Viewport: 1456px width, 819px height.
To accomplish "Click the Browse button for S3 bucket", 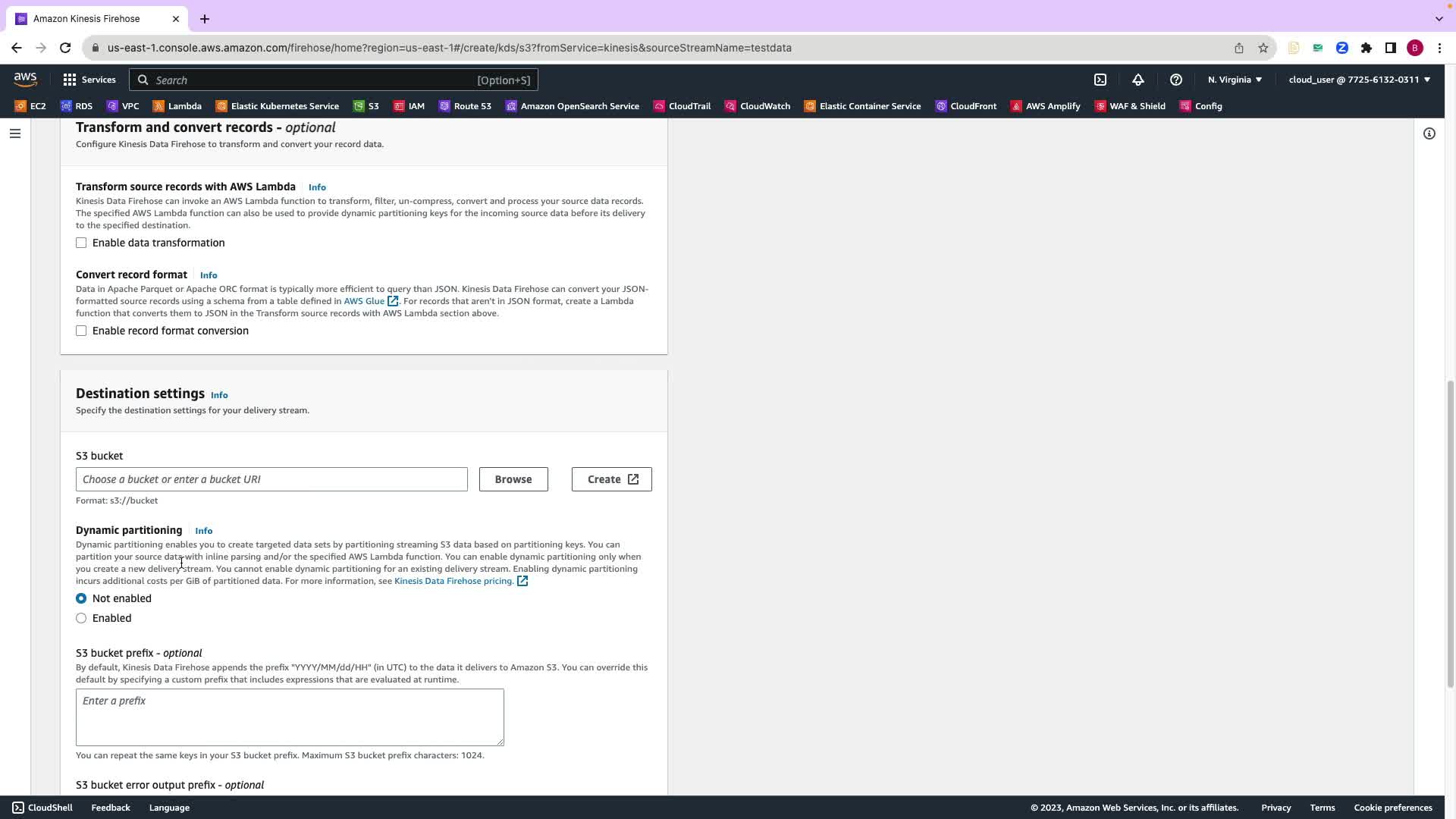I will (x=513, y=479).
